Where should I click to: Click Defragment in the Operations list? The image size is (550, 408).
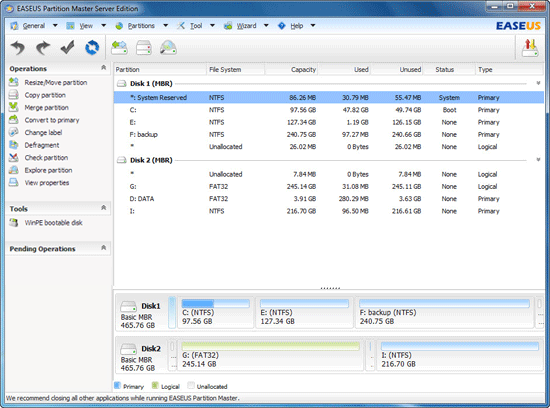[42, 145]
